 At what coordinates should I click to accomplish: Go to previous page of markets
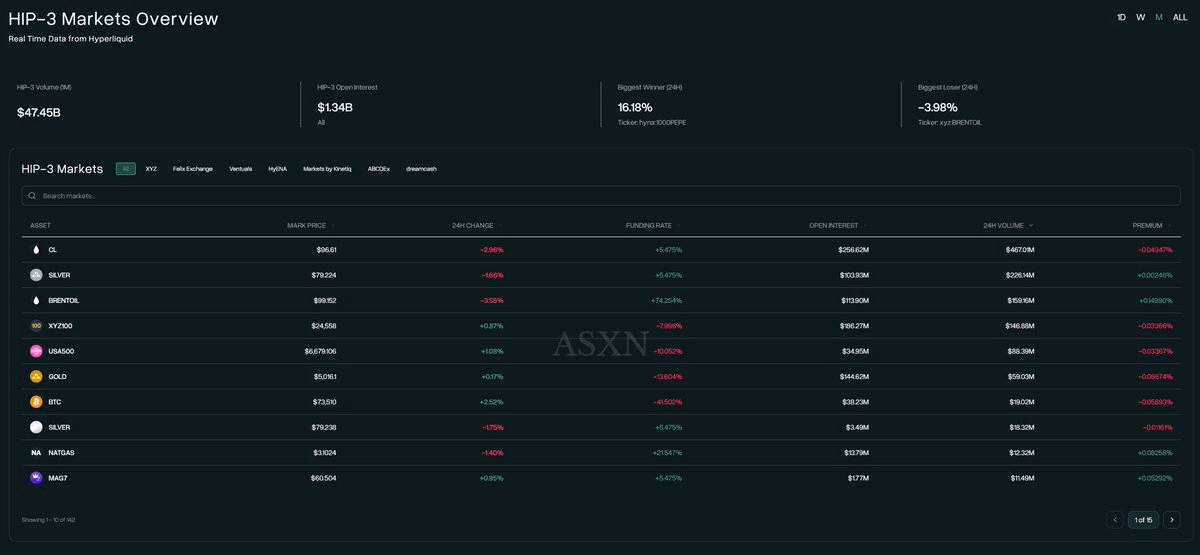(x=1115, y=520)
